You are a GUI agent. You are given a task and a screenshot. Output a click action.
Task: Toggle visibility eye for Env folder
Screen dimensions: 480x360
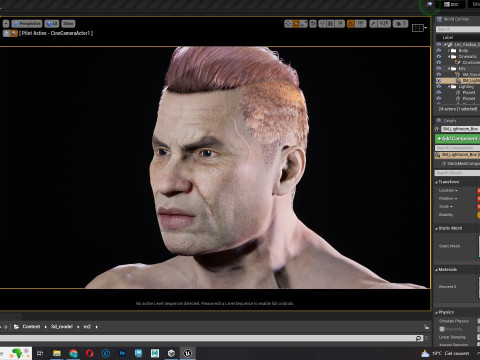439,69
